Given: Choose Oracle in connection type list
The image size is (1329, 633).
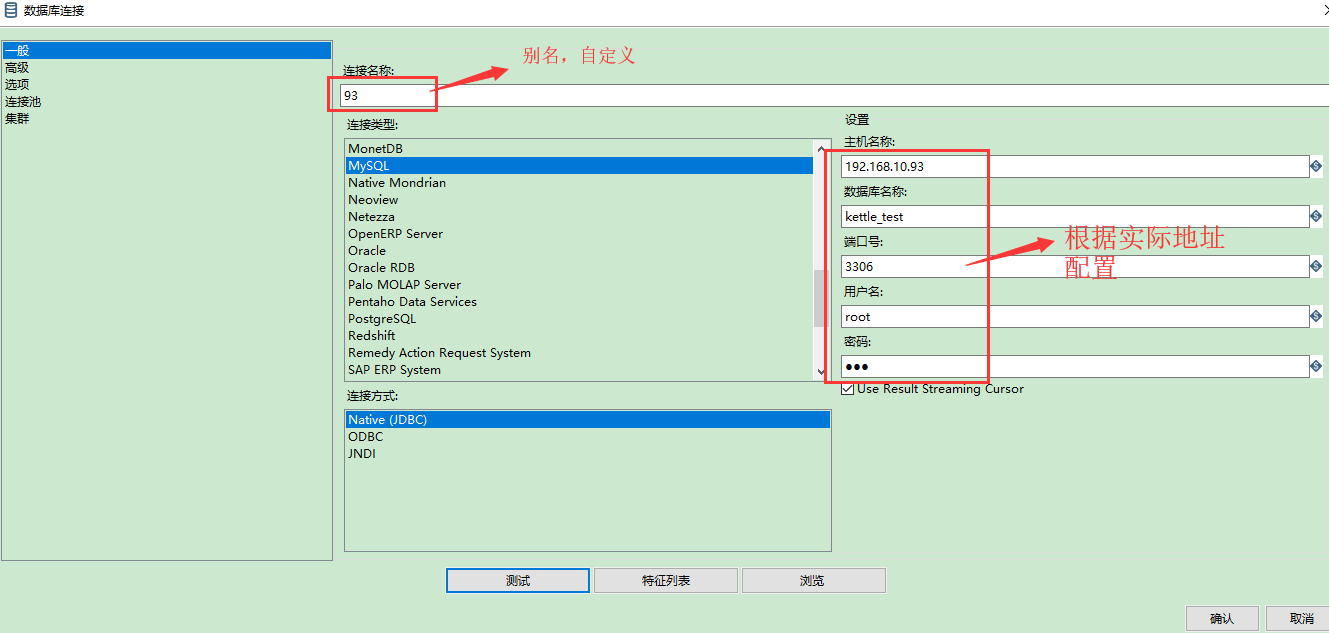Looking at the screenshot, I should tap(579, 251).
